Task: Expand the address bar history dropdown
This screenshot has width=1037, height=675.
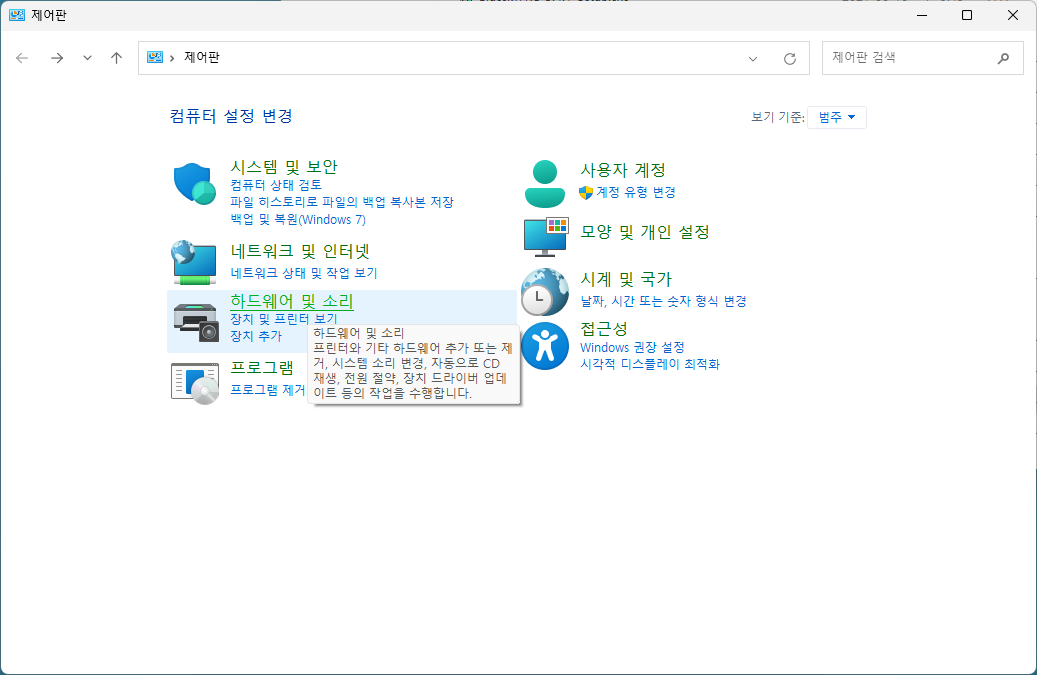Action: tap(753, 58)
